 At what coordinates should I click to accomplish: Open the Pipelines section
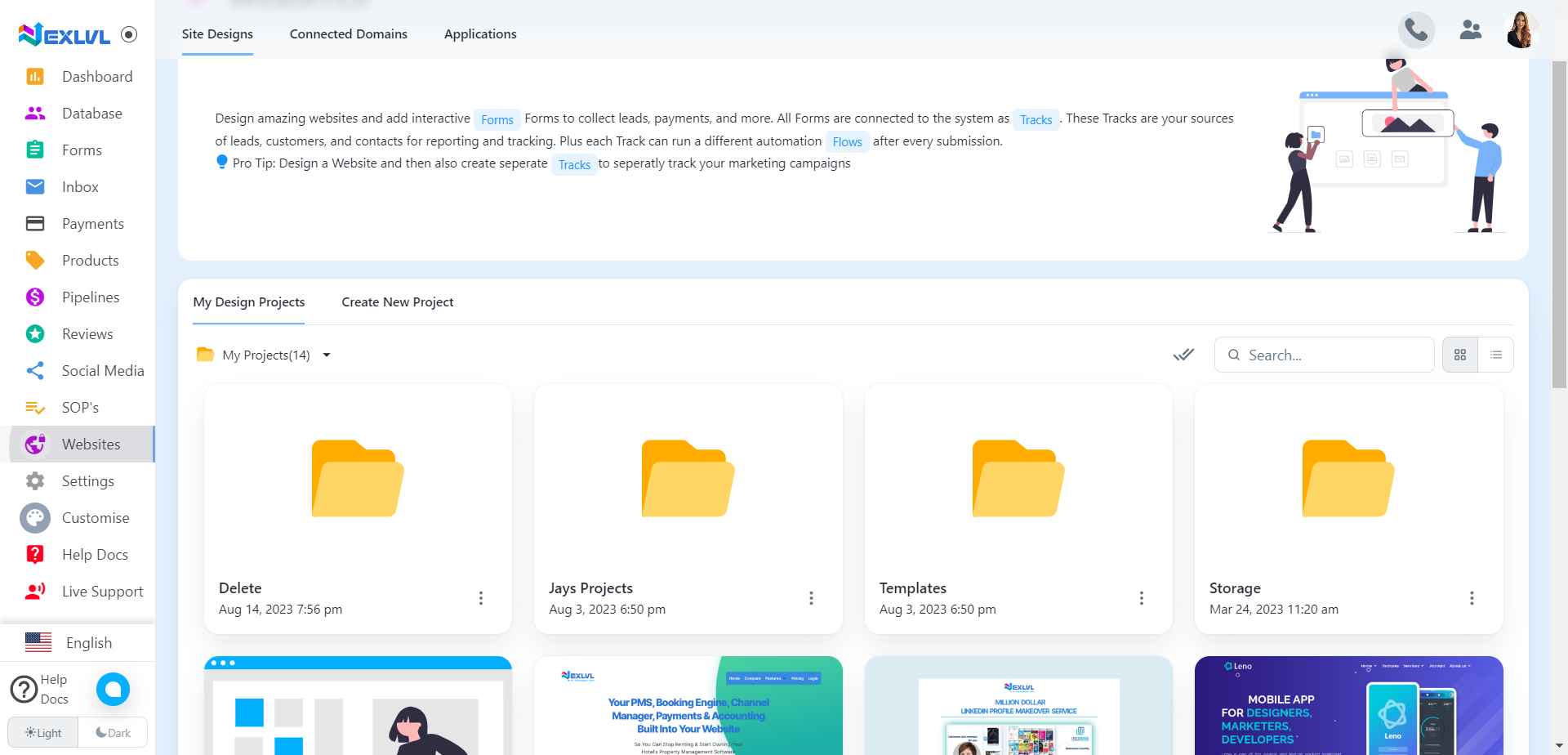(x=90, y=297)
